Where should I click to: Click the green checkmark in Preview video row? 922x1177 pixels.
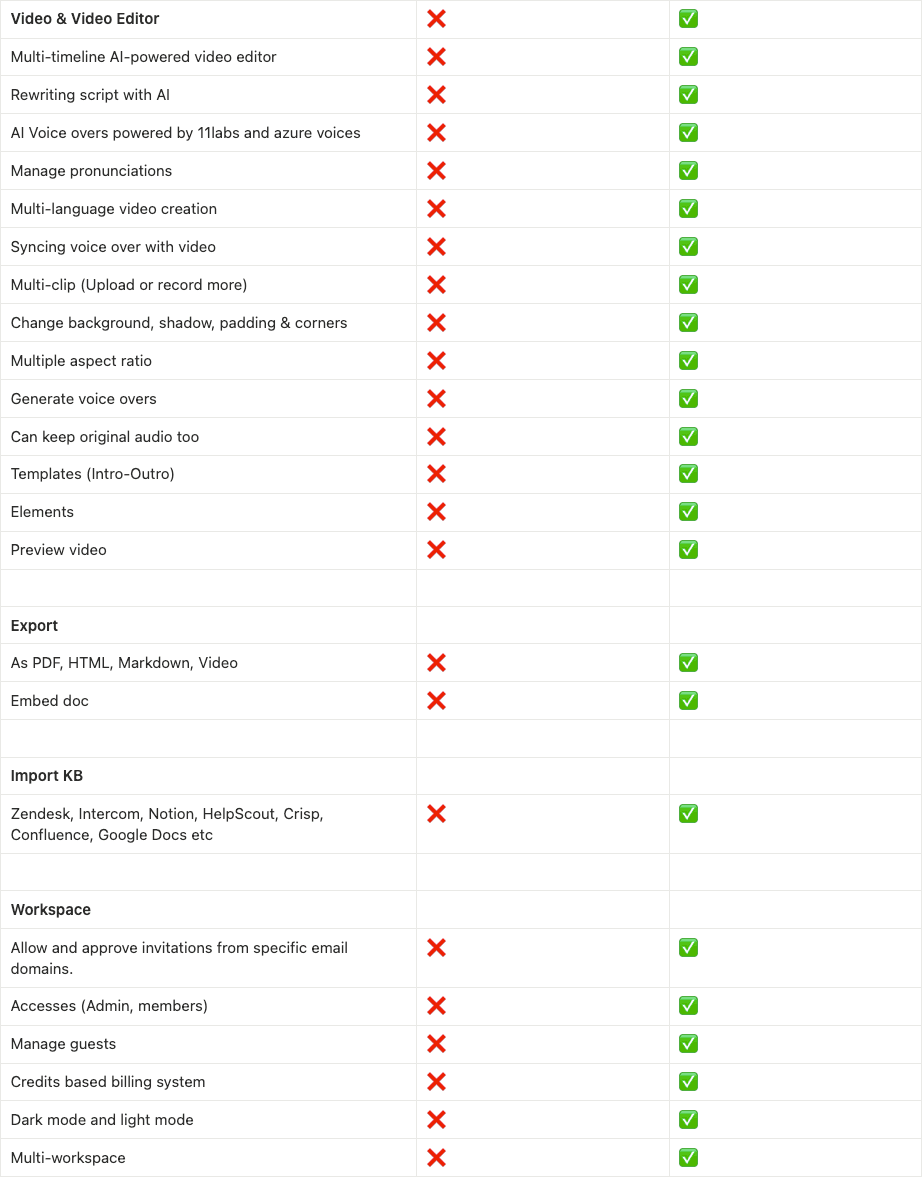point(688,550)
